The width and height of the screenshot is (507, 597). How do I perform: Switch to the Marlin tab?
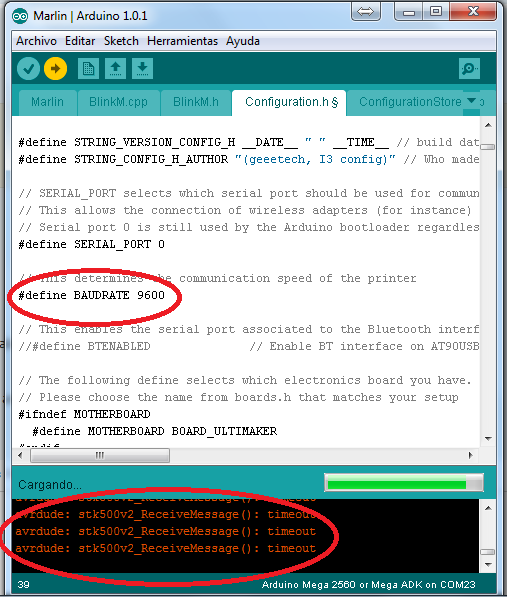[47, 102]
